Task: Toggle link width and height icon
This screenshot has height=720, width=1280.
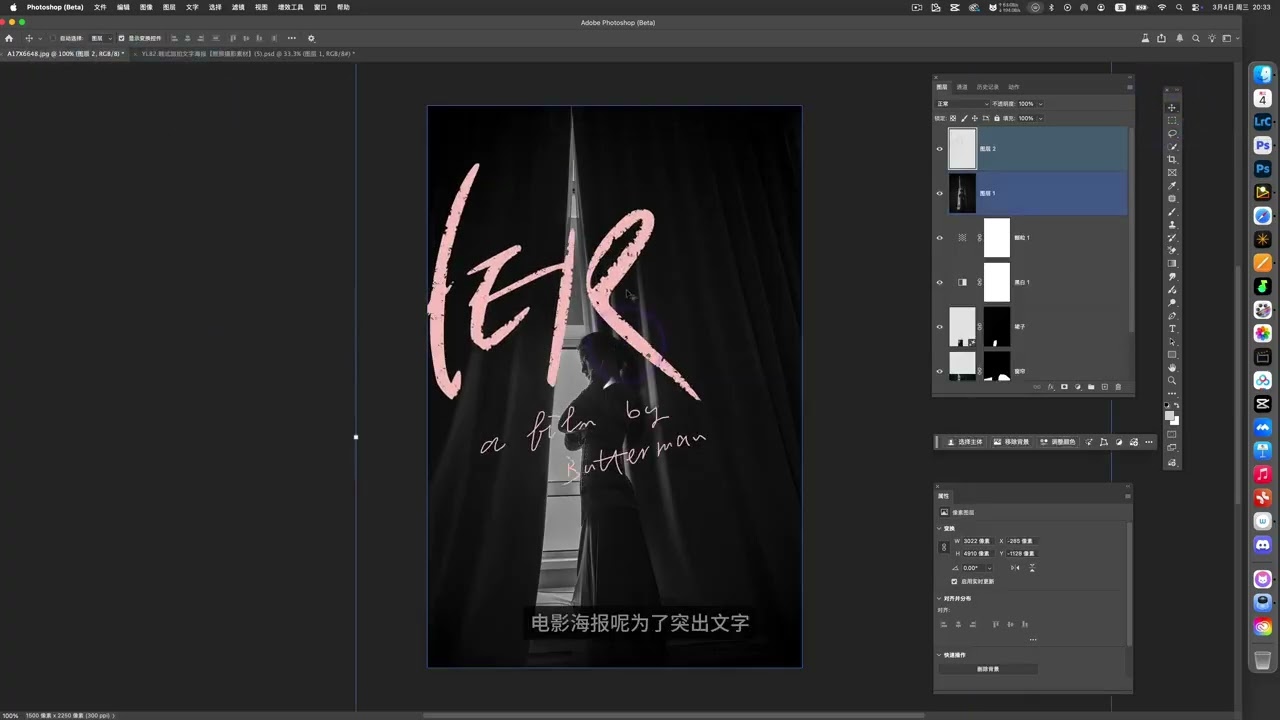Action: point(944,547)
